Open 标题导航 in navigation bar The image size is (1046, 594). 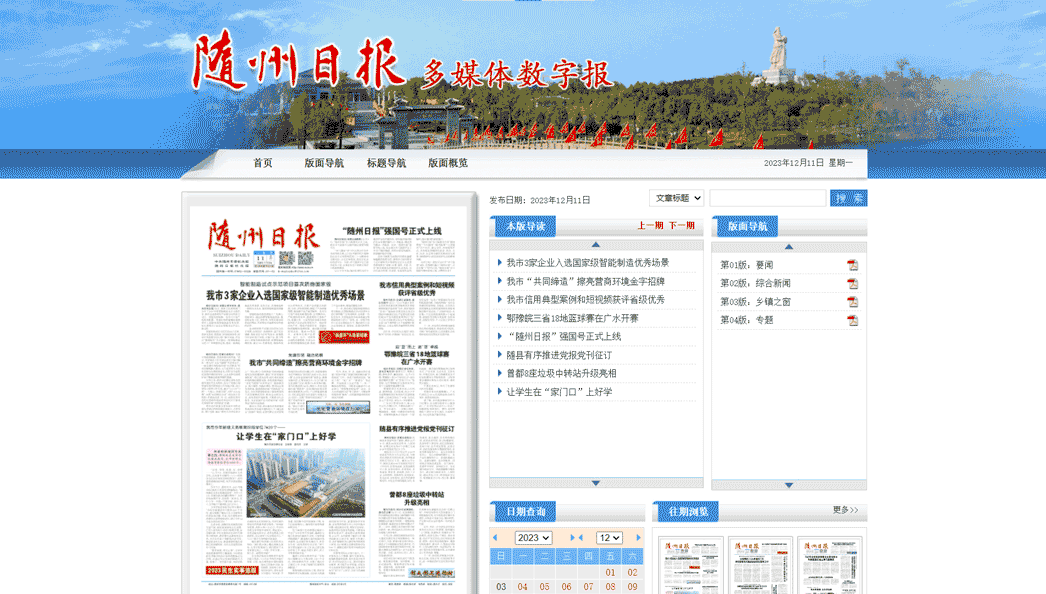(x=386, y=163)
